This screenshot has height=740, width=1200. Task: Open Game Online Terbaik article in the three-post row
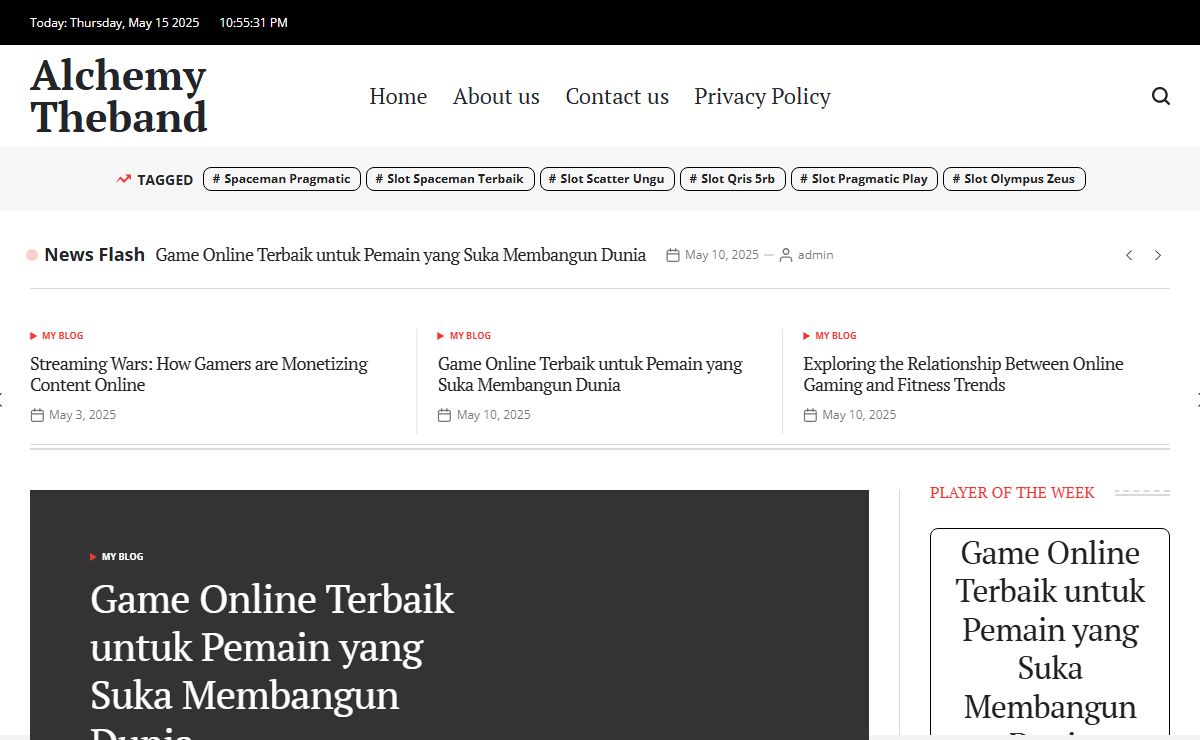tap(590, 374)
